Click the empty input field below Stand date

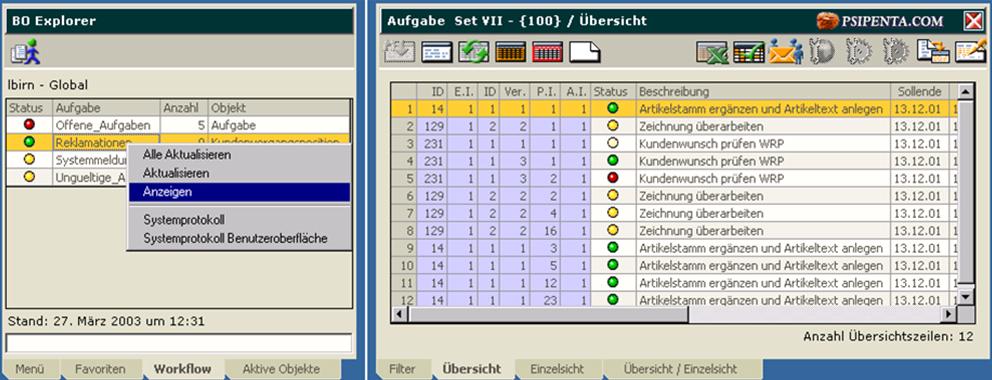click(178, 343)
